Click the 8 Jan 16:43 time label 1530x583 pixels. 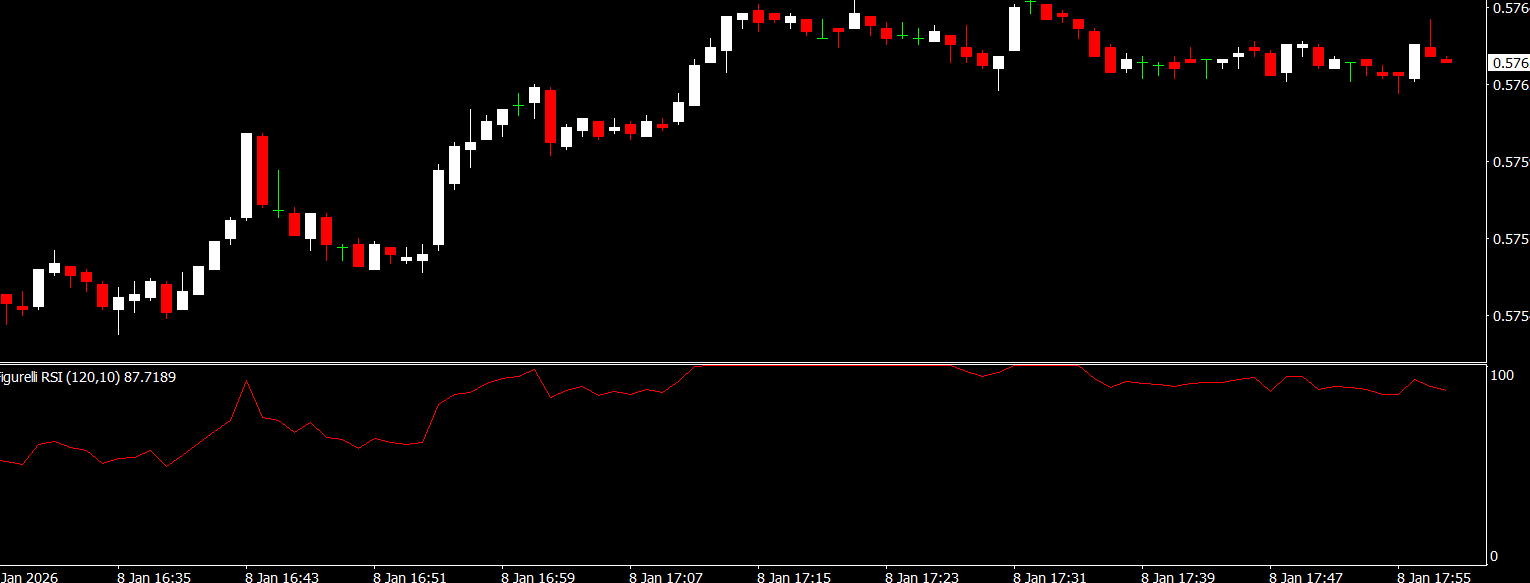(281, 577)
